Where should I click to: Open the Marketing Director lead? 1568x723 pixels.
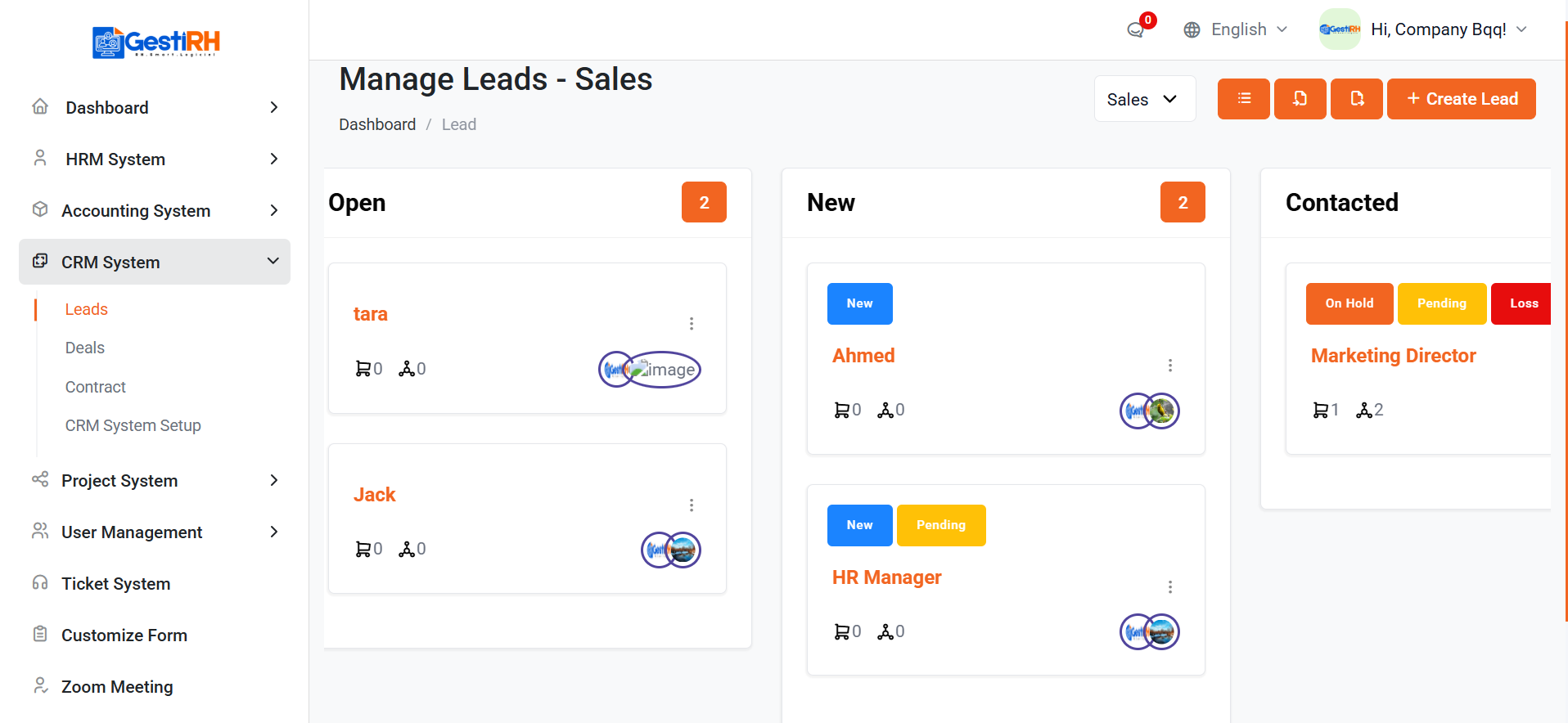tap(1393, 356)
